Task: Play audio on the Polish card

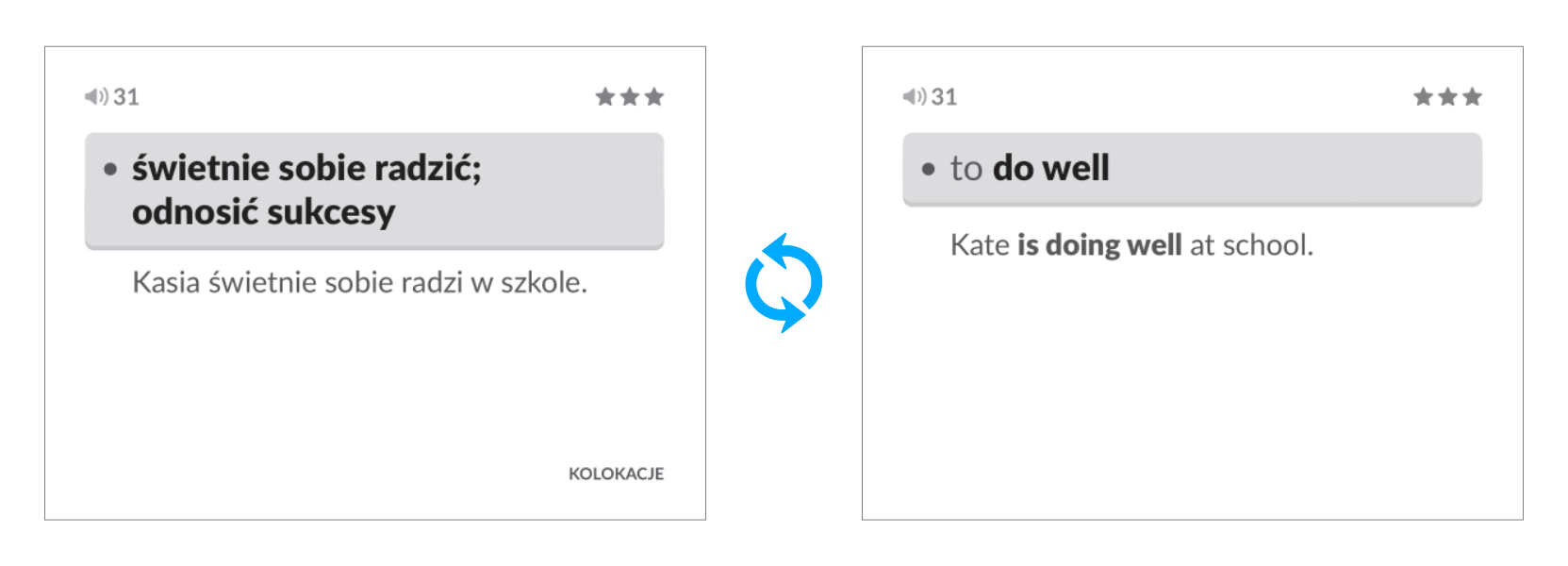Action: coord(96,96)
